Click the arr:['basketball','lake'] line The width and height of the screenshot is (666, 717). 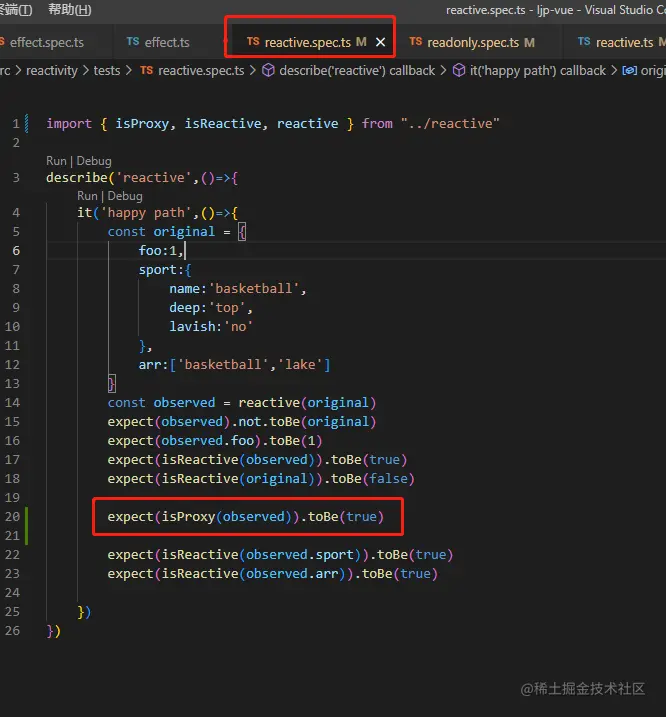click(x=234, y=364)
